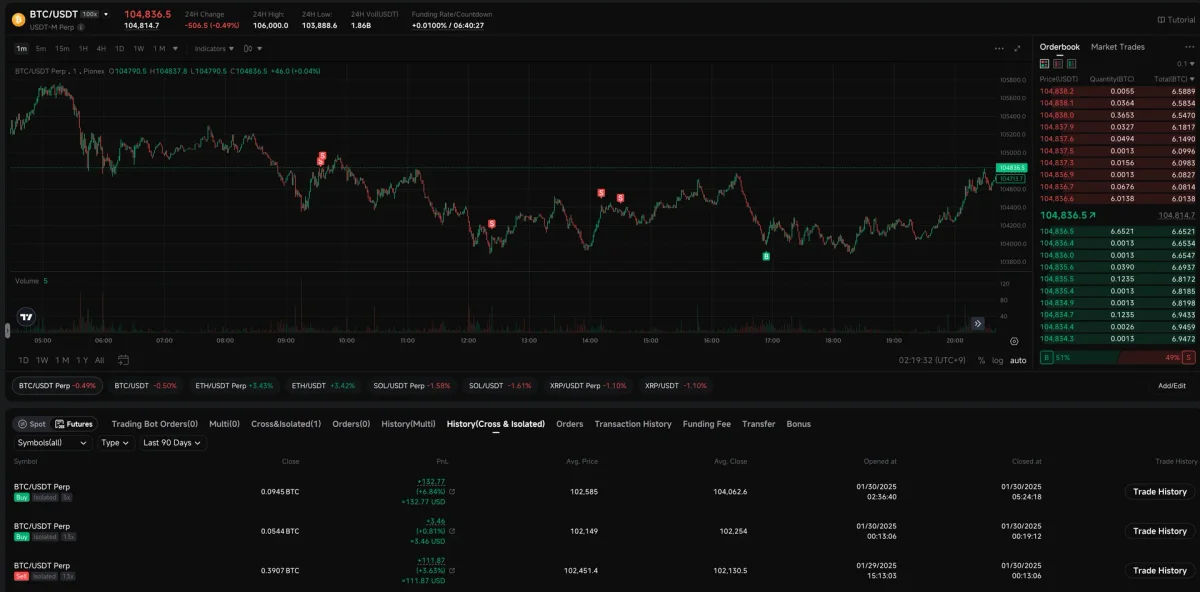The image size is (1200, 592).
Task: Select the combined buy/sell orderbook view icon
Action: click(x=1045, y=63)
